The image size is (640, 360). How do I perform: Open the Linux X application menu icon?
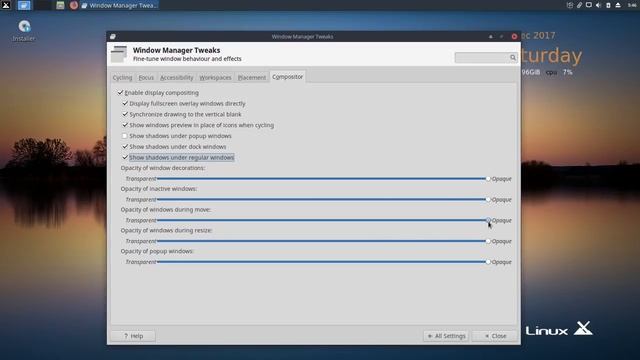click(6, 5)
